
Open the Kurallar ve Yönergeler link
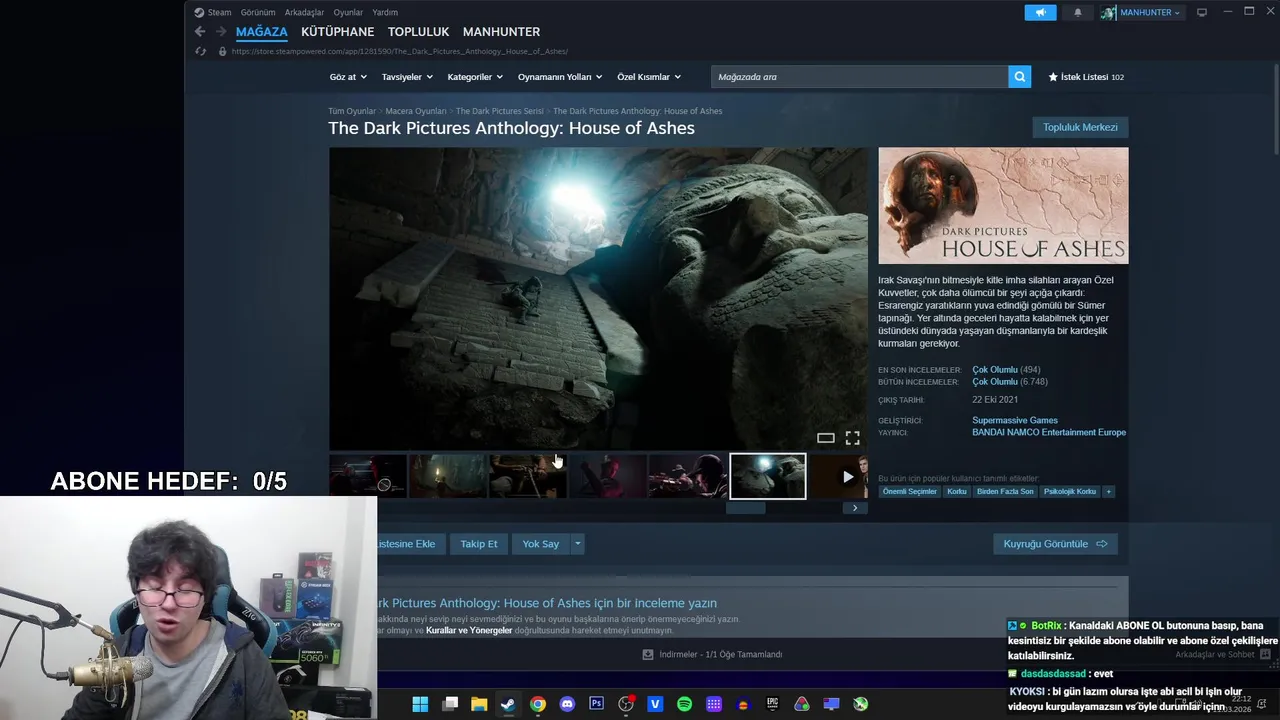[469, 631]
